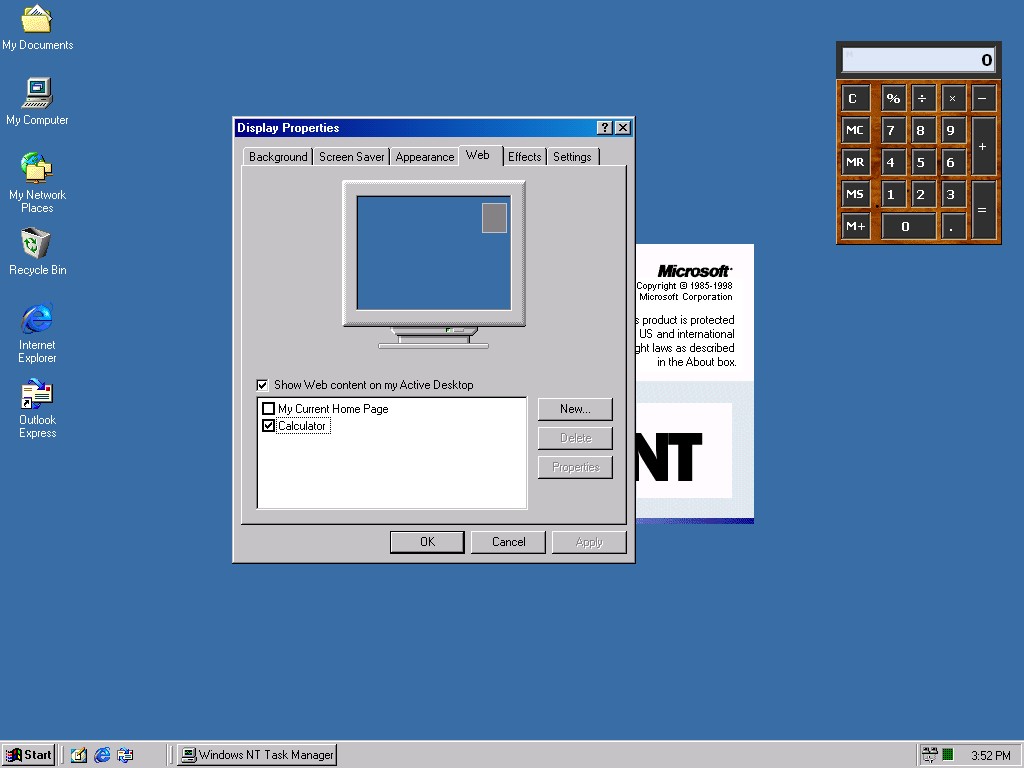This screenshot has width=1024, height=768.
Task: Select the Outlook Express desktop shortcut
Action: 37,409
